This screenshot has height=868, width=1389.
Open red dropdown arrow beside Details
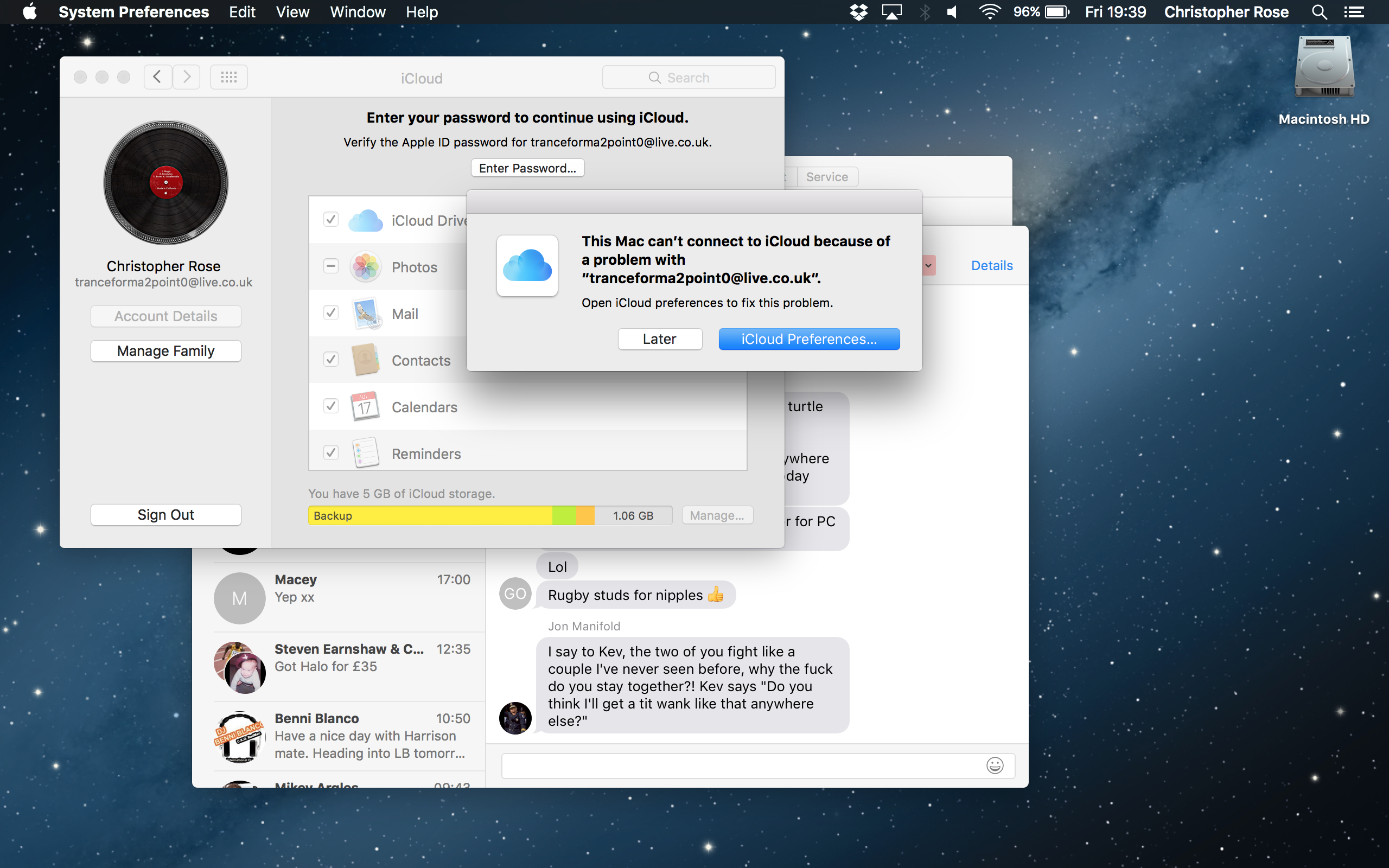pos(928,265)
